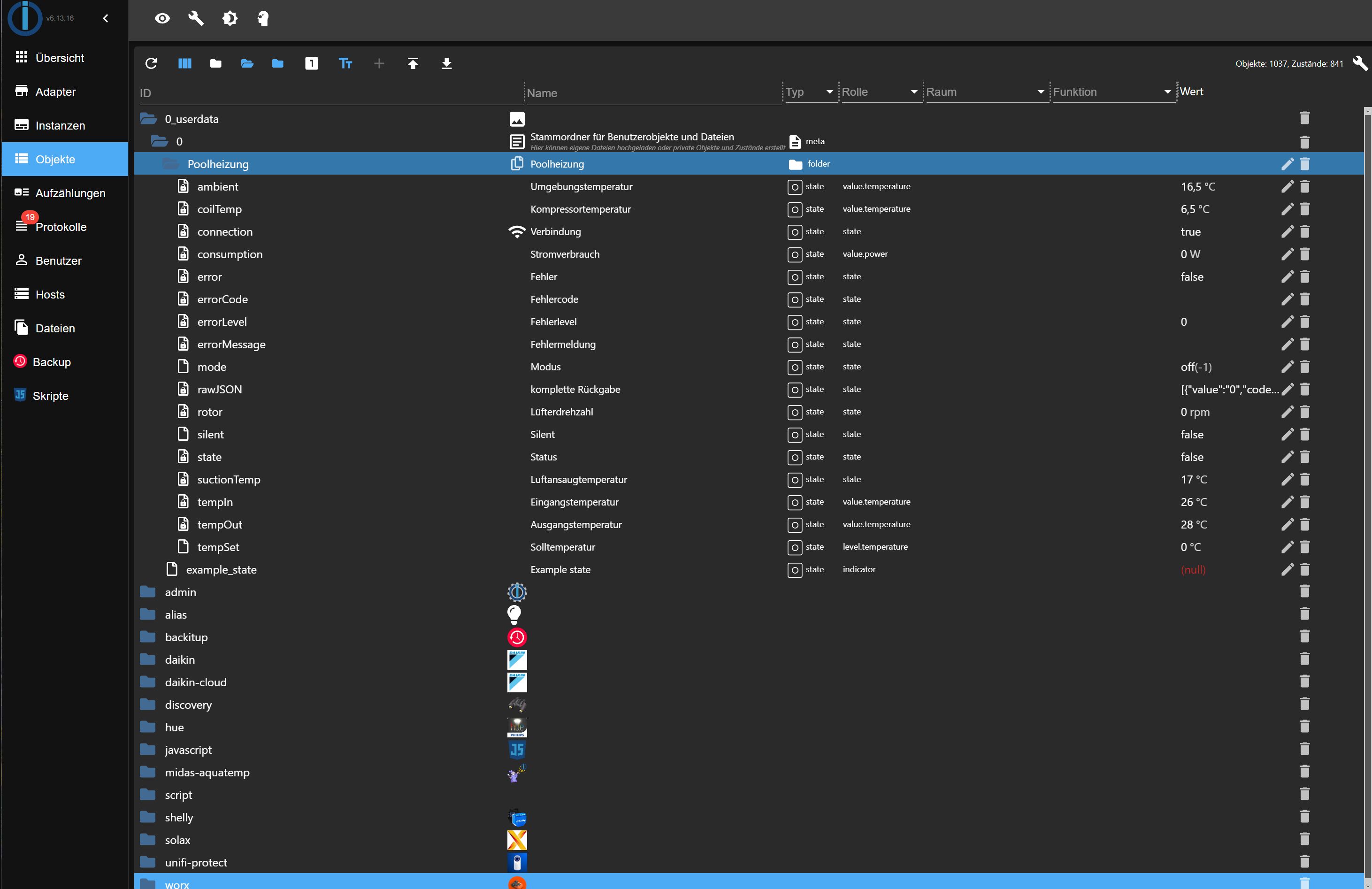Edit the ambient state with pencil icon

tap(1287, 187)
